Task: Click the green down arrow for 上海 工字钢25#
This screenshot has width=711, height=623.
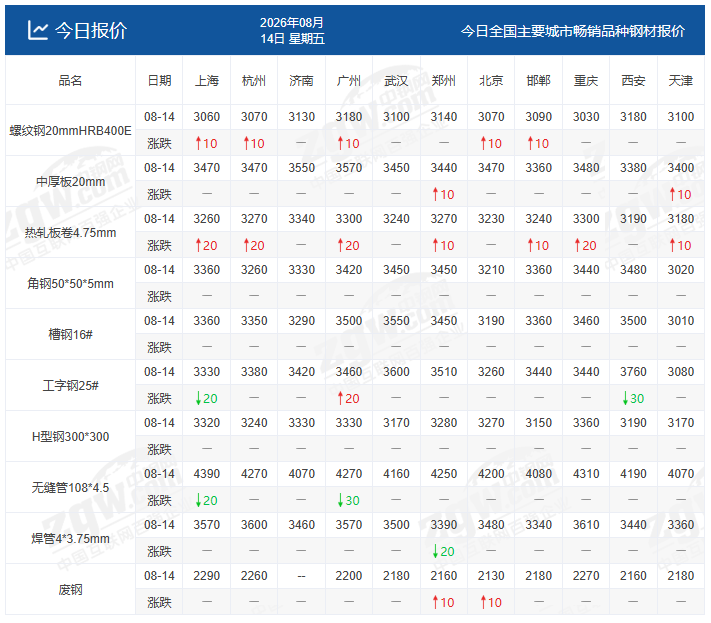Action: [x=198, y=399]
